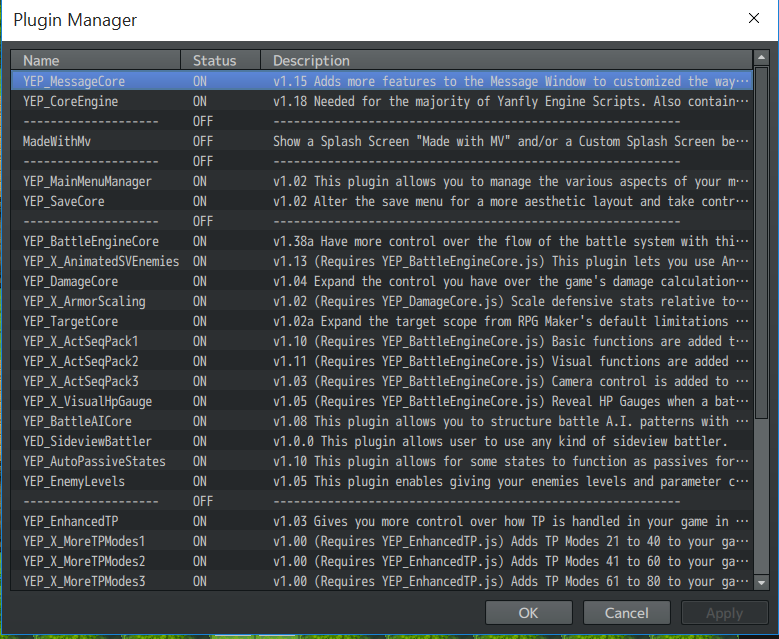Viewport: 779px width, 639px height.
Task: Select the YEP_CoreEngine plugin row
Action: coord(382,101)
